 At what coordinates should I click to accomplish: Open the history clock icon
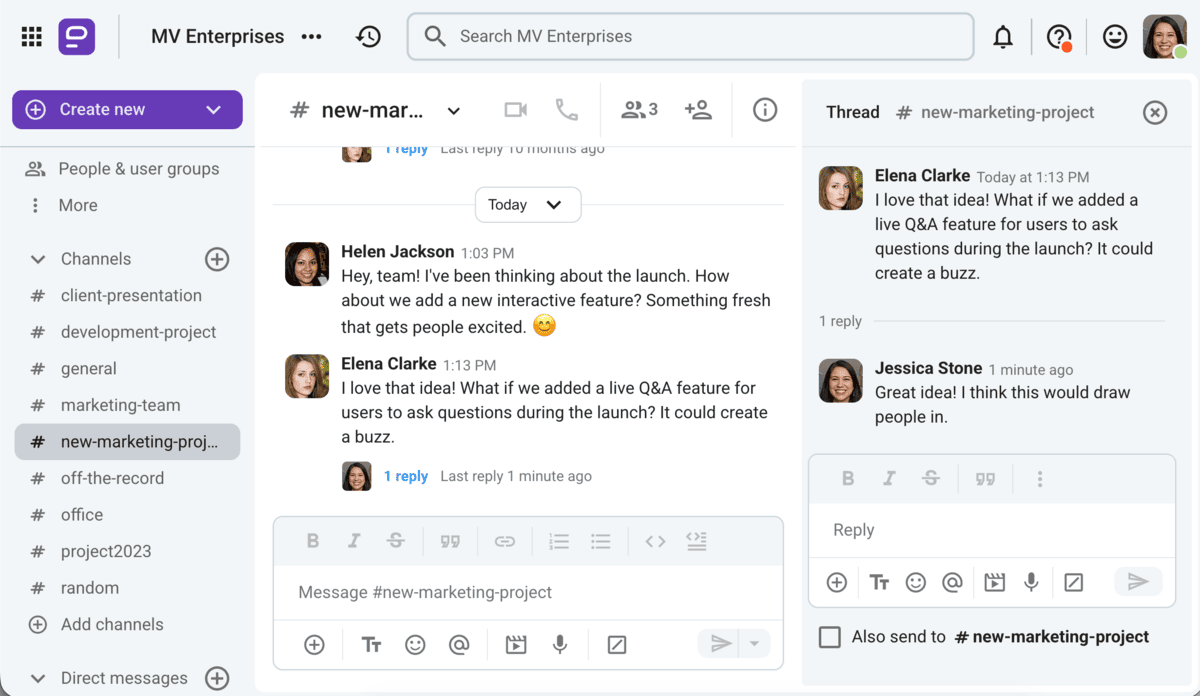[x=368, y=37]
